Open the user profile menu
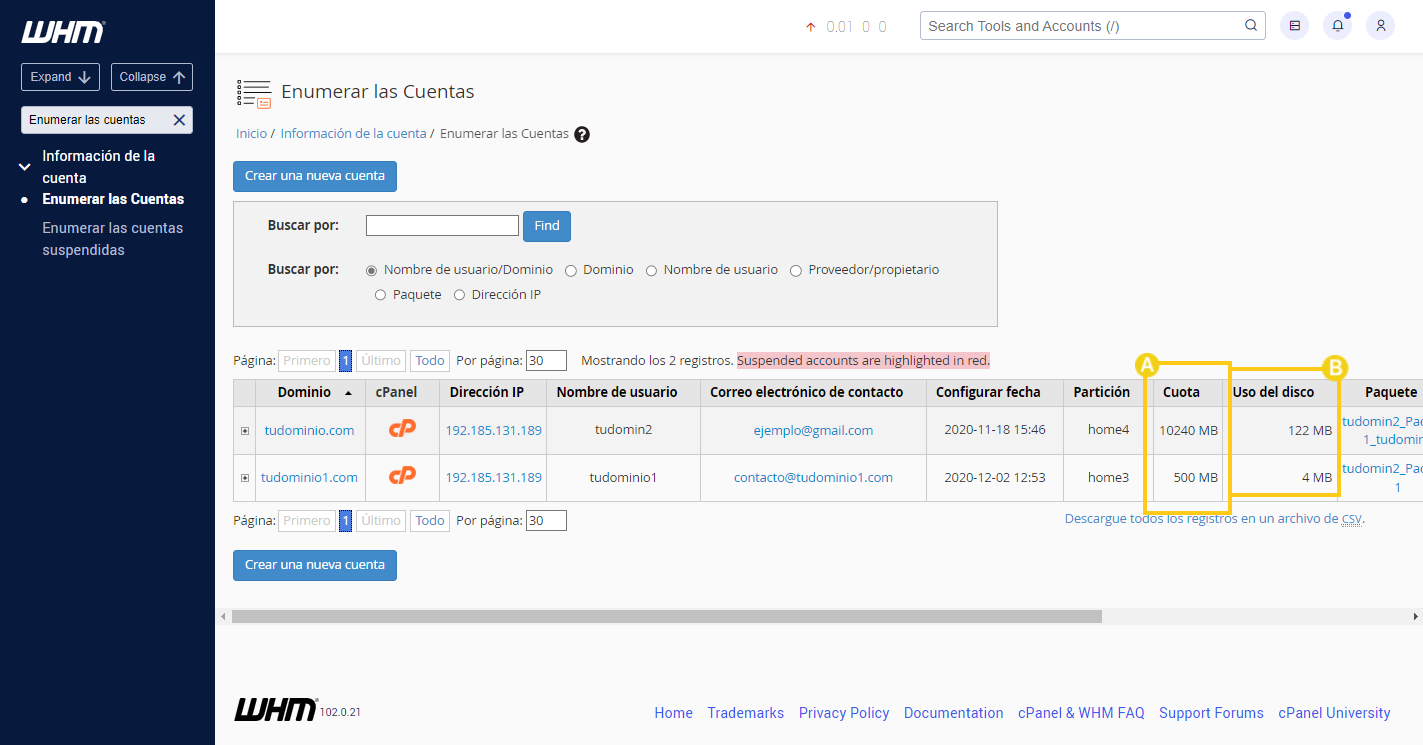Image resolution: width=1423 pixels, height=745 pixels. 1380,25
